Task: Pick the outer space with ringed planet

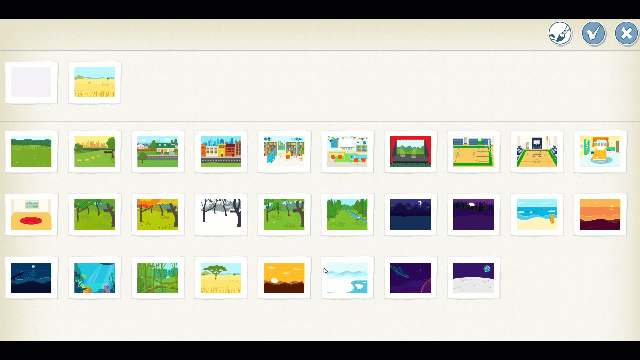Action: click(x=411, y=278)
